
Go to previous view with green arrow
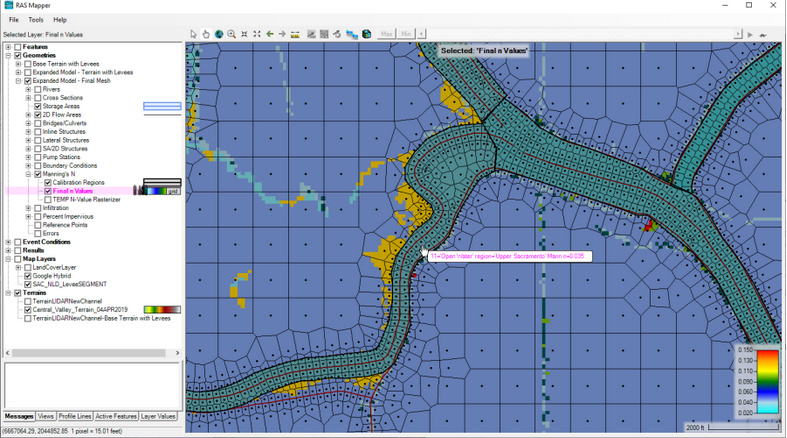pos(270,34)
